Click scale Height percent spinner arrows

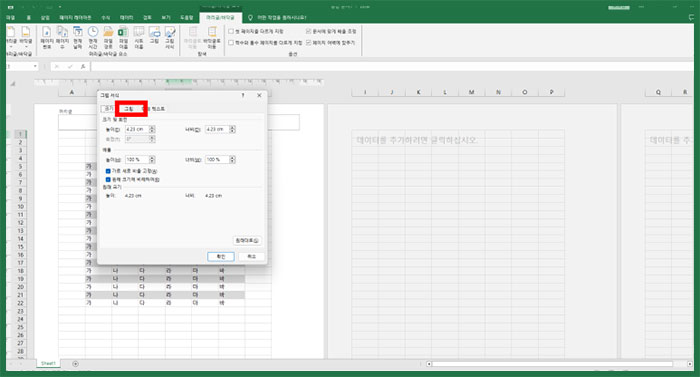point(152,159)
